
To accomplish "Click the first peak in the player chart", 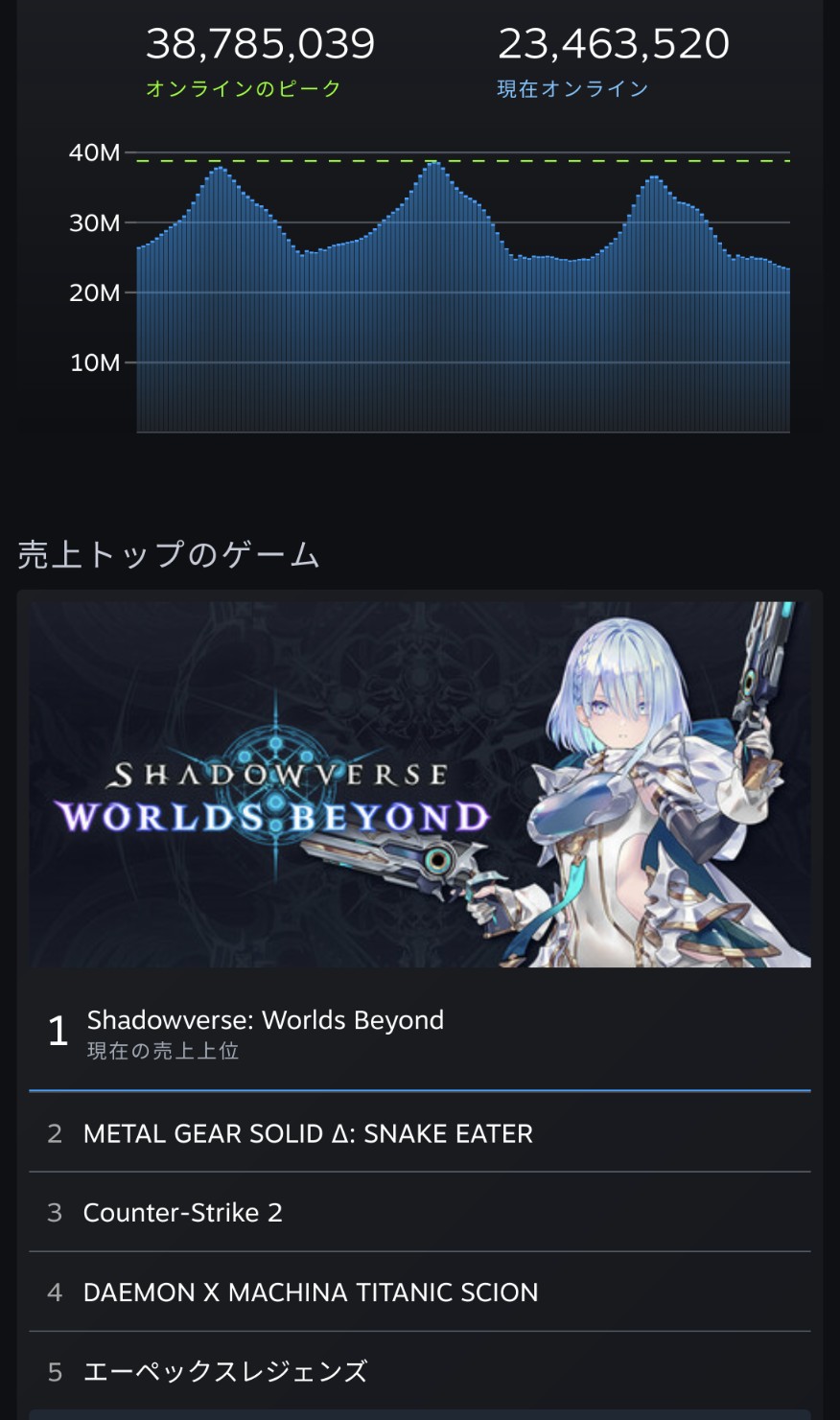I will point(220,173).
